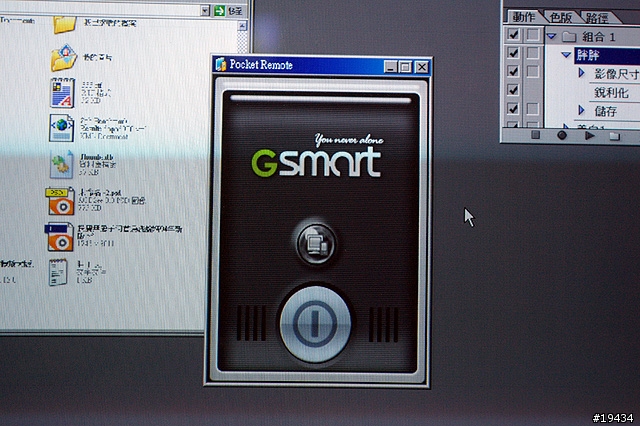This screenshot has width=640, height=426.
Task: Click the GSmart logo in Pocket Remote
Action: pos(316,162)
